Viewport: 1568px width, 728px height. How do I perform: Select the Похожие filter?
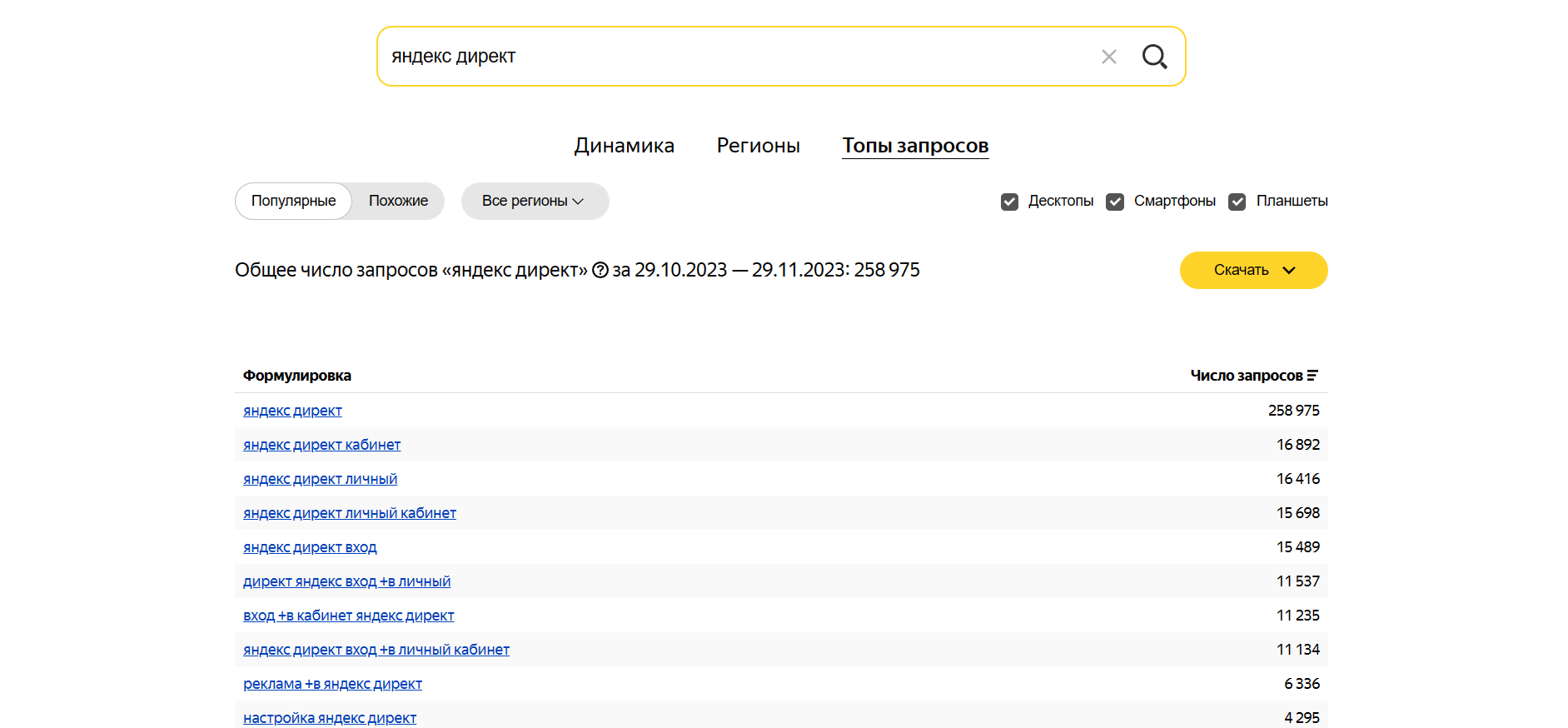398,201
